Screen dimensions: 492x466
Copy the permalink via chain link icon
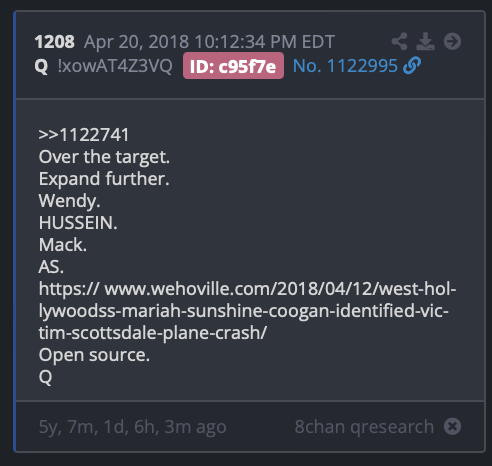coord(412,66)
